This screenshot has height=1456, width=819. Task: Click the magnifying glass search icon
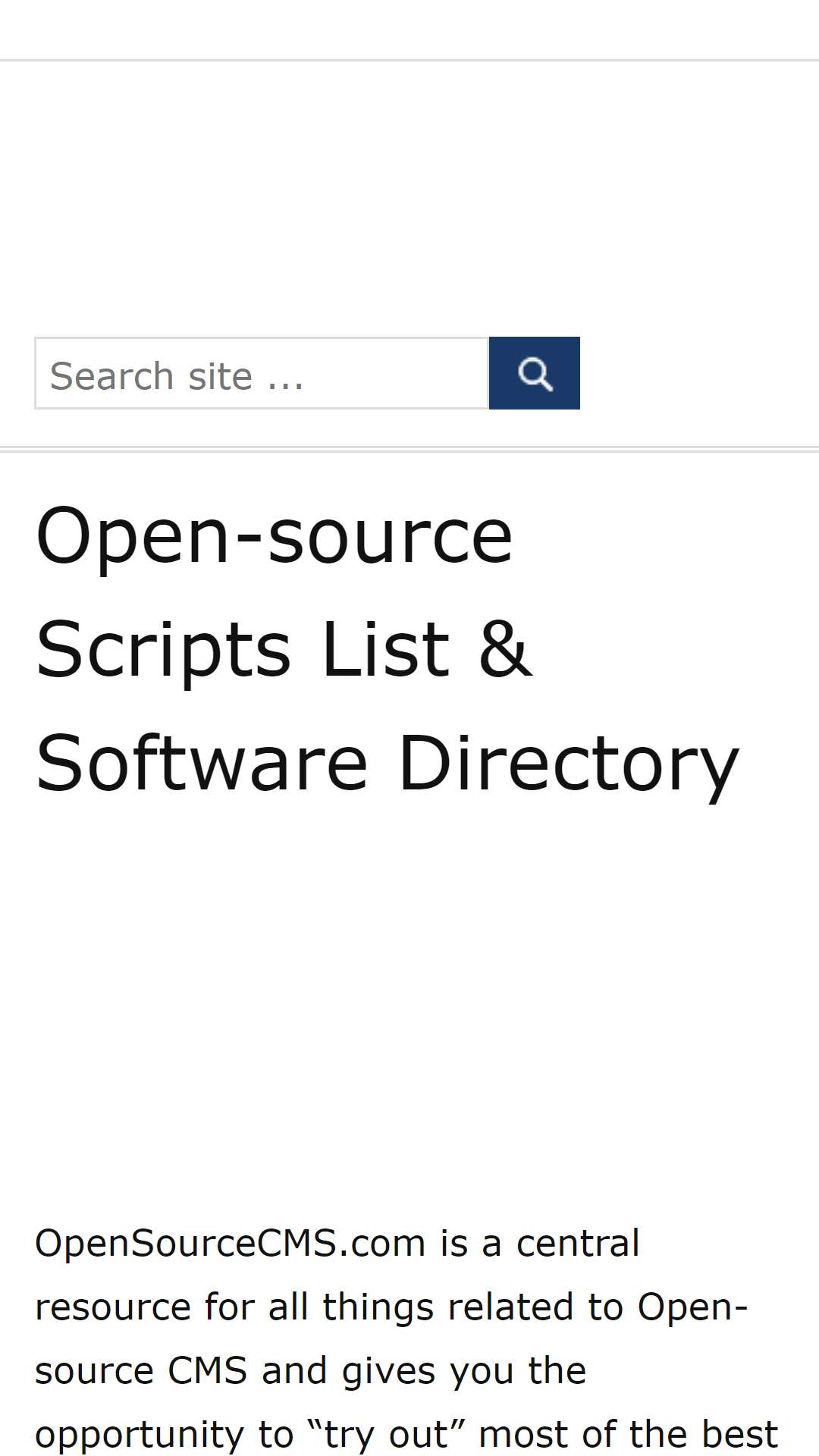tap(535, 373)
